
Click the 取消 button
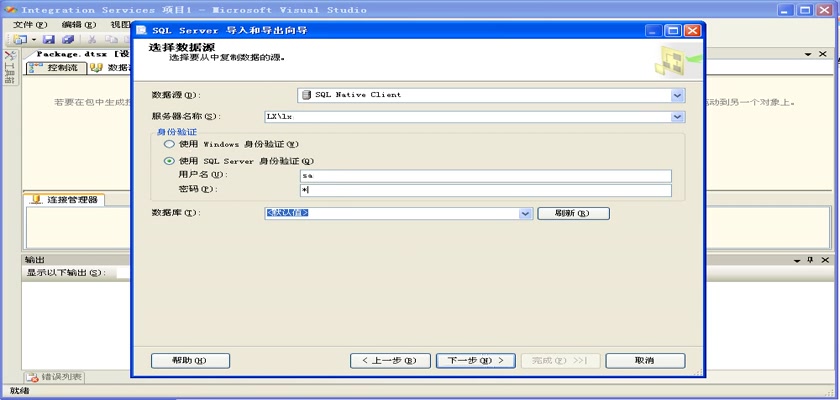(645, 360)
